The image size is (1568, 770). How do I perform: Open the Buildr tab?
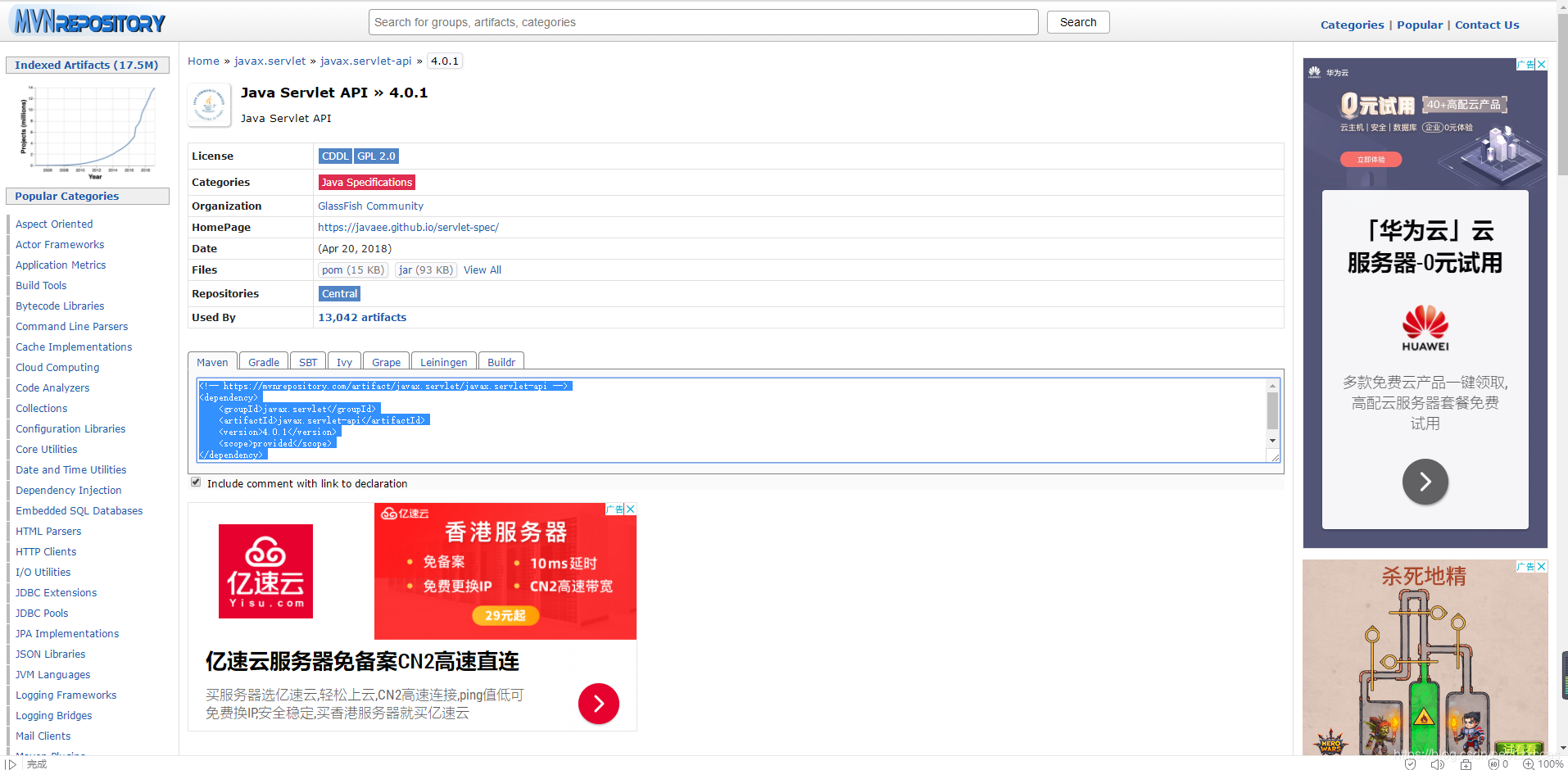pyautogui.click(x=501, y=362)
